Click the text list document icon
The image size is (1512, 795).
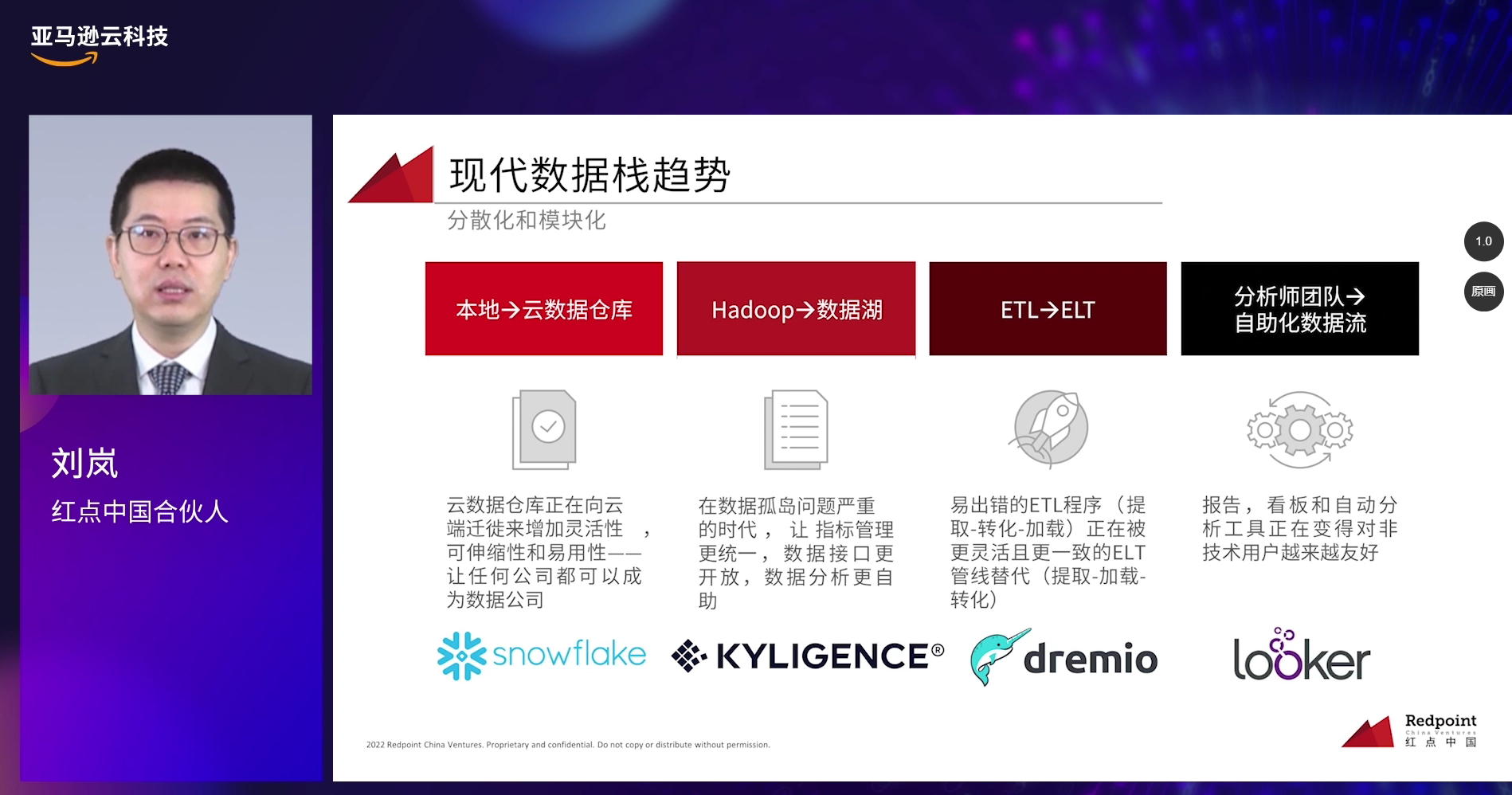tap(796, 429)
